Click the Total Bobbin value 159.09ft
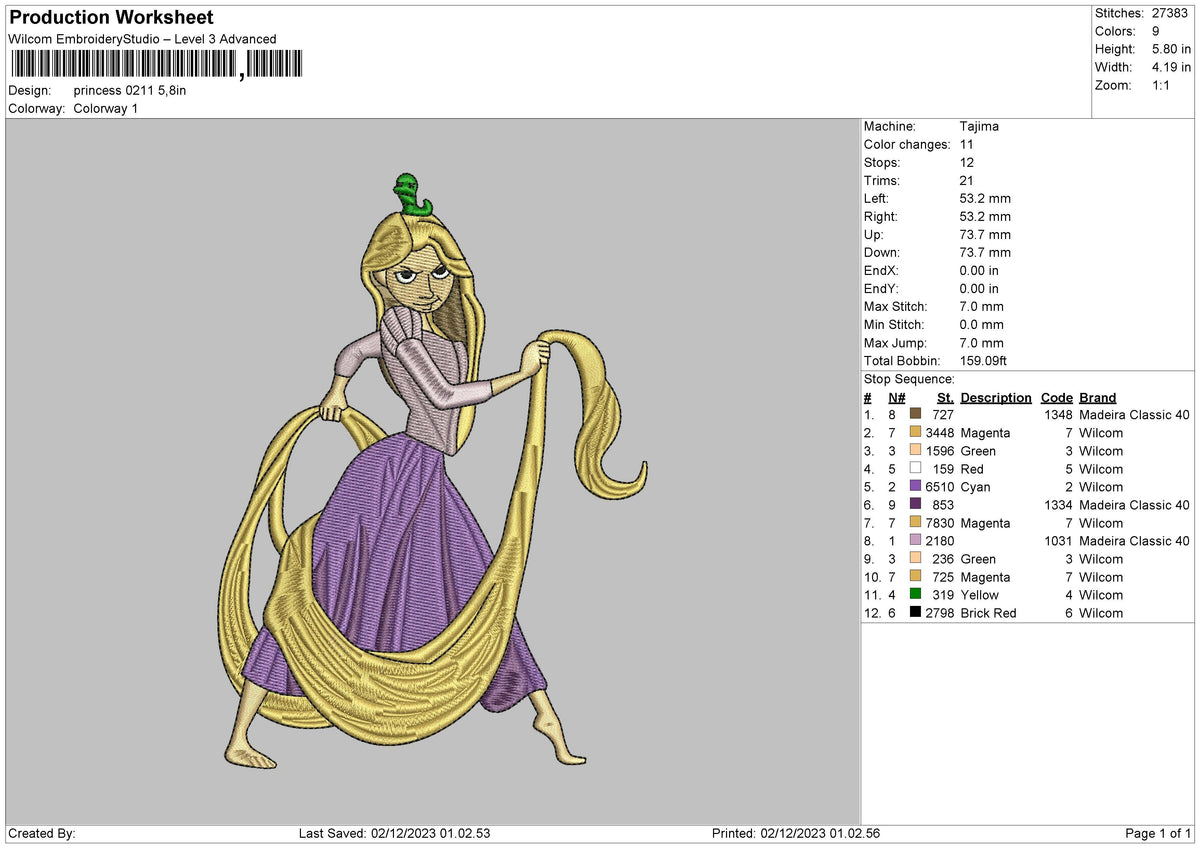Viewport: 1200px width, 848px height. pyautogui.click(x=985, y=360)
